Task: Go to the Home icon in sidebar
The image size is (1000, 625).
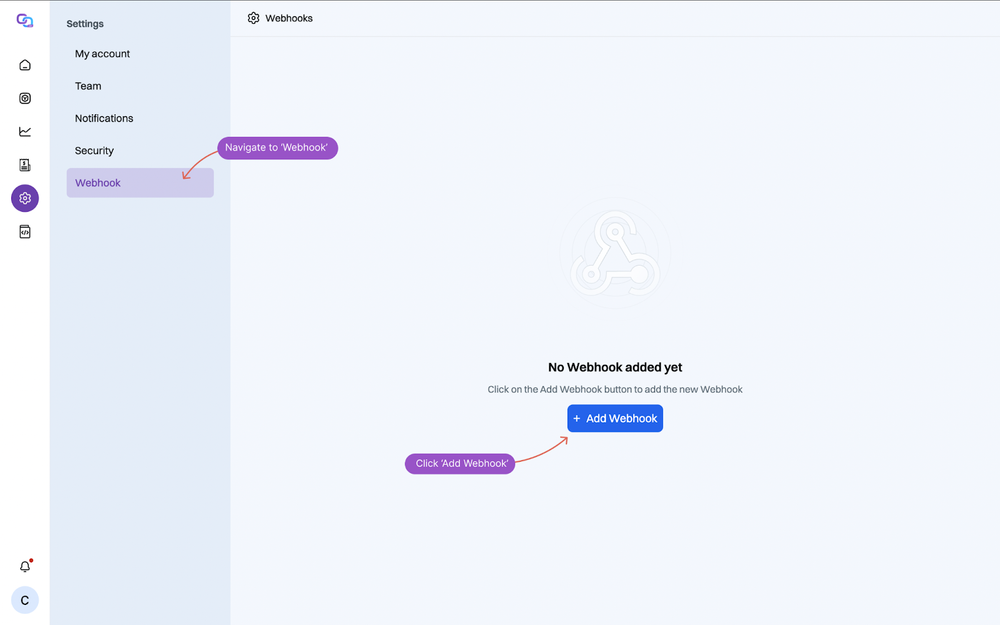Action: point(25,65)
